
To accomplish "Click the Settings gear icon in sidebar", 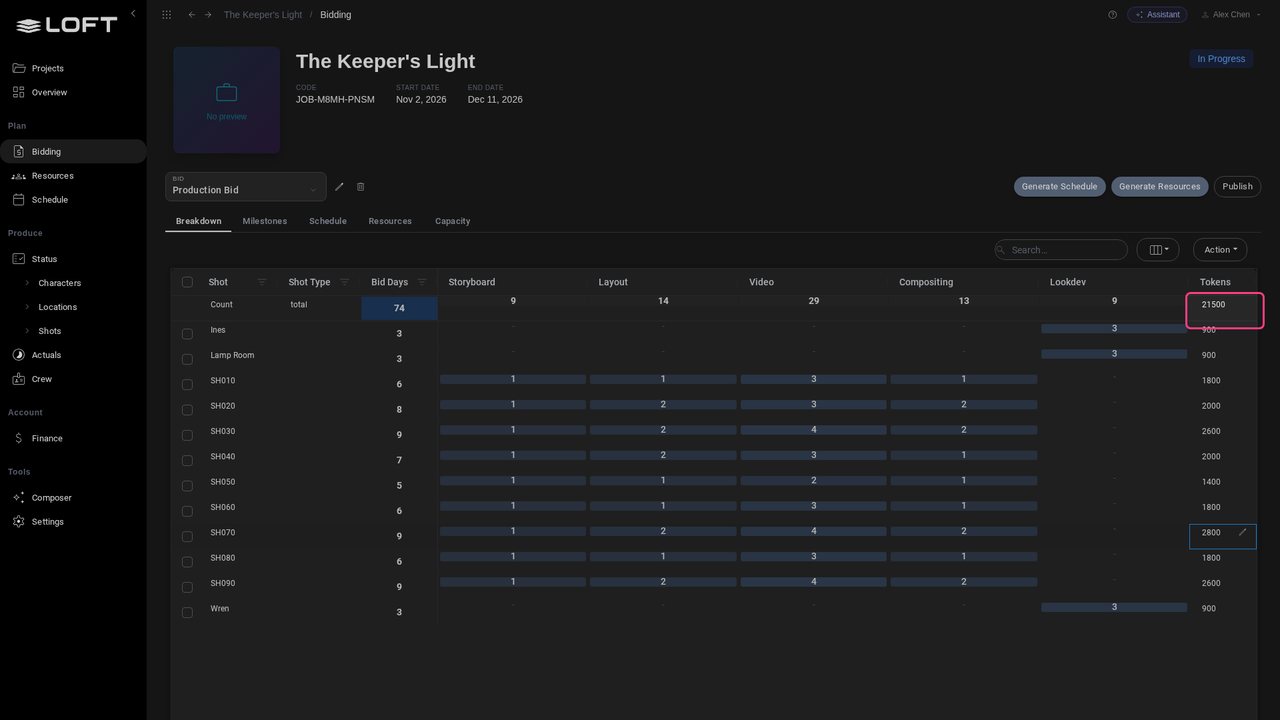I will point(19,522).
